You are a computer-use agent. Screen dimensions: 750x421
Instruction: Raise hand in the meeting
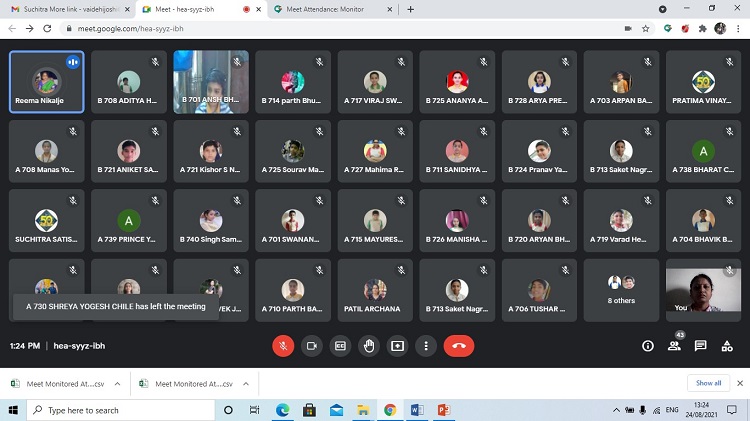[x=369, y=346]
